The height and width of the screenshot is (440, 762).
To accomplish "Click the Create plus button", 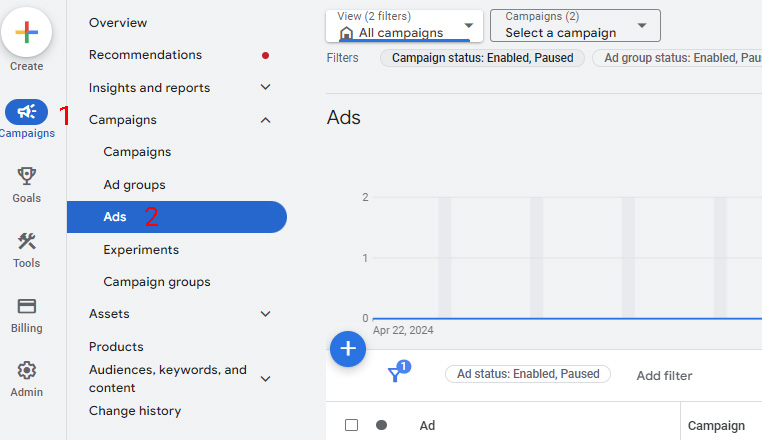I will pyautogui.click(x=27, y=32).
